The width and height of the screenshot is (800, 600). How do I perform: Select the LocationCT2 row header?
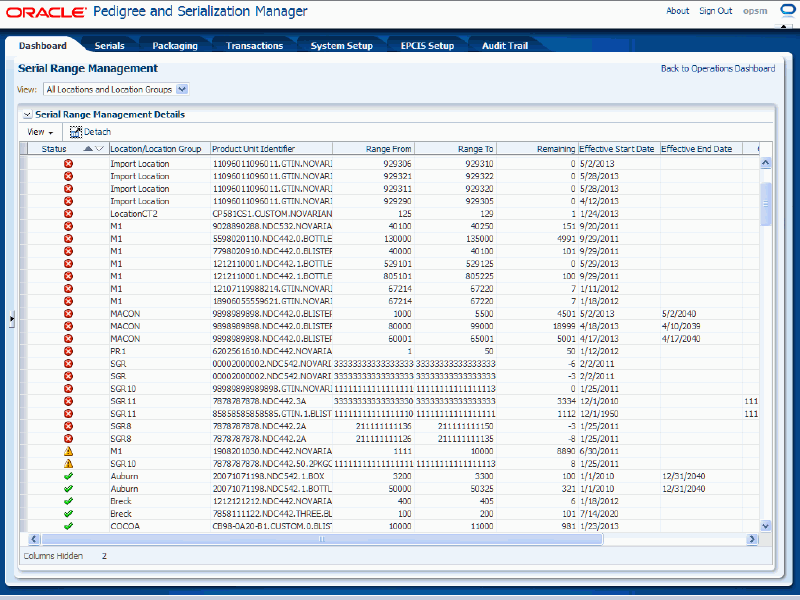coord(23,214)
